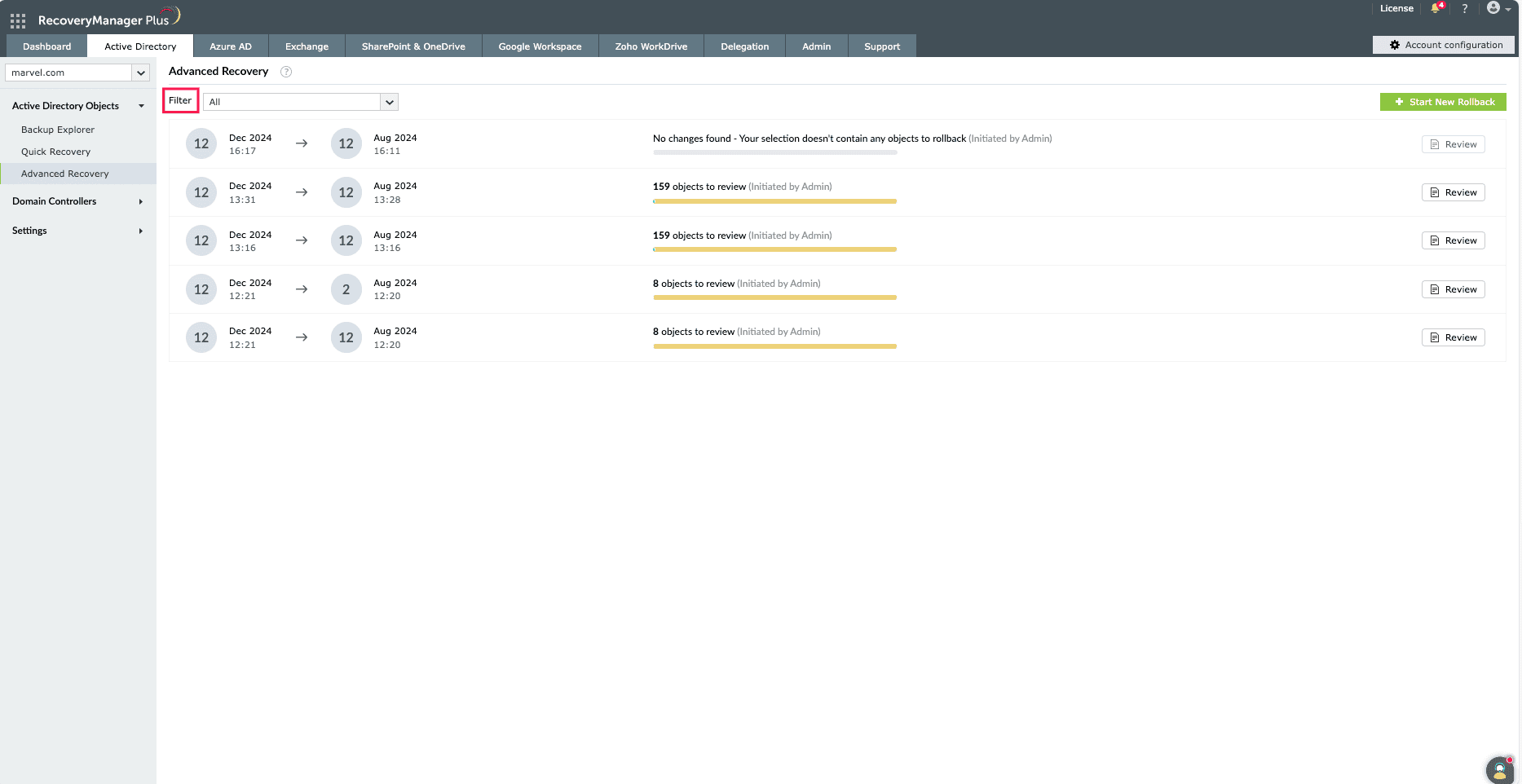The image size is (1522, 784).
Task: Click the question mark help icon in header
Action: (1465, 8)
